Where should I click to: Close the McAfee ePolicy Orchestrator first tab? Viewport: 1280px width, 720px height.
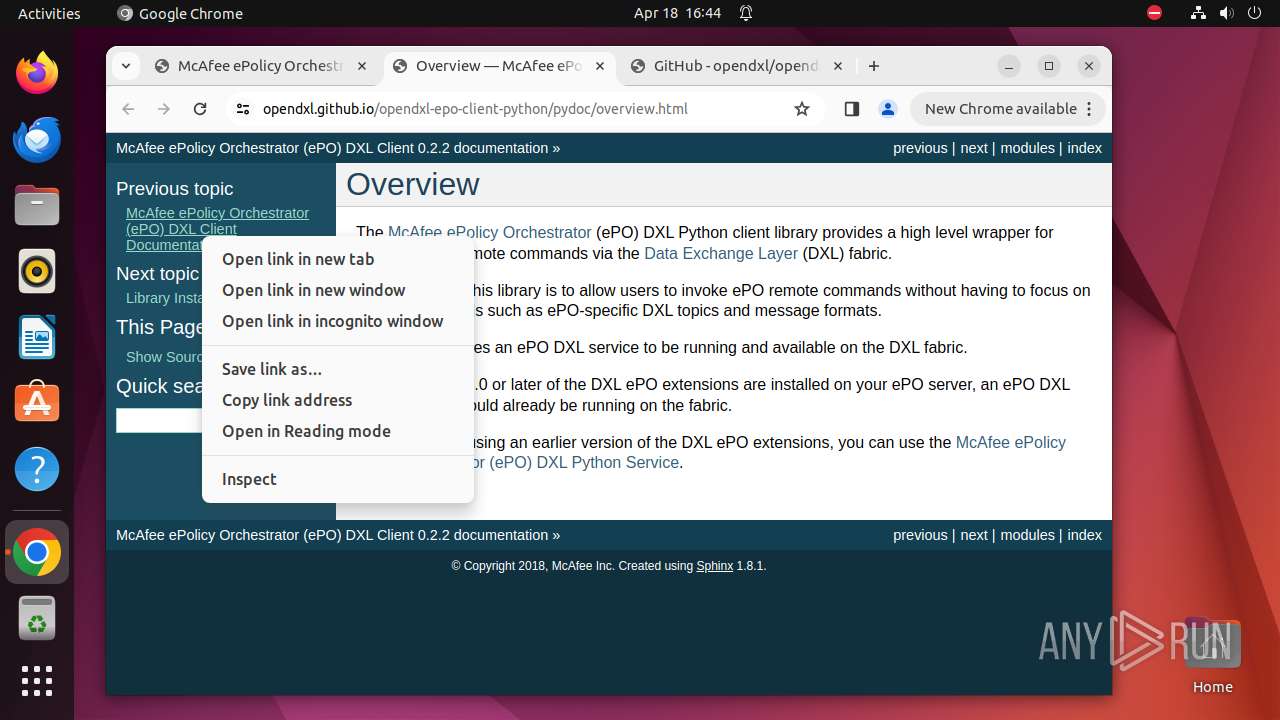pyautogui.click(x=362, y=66)
